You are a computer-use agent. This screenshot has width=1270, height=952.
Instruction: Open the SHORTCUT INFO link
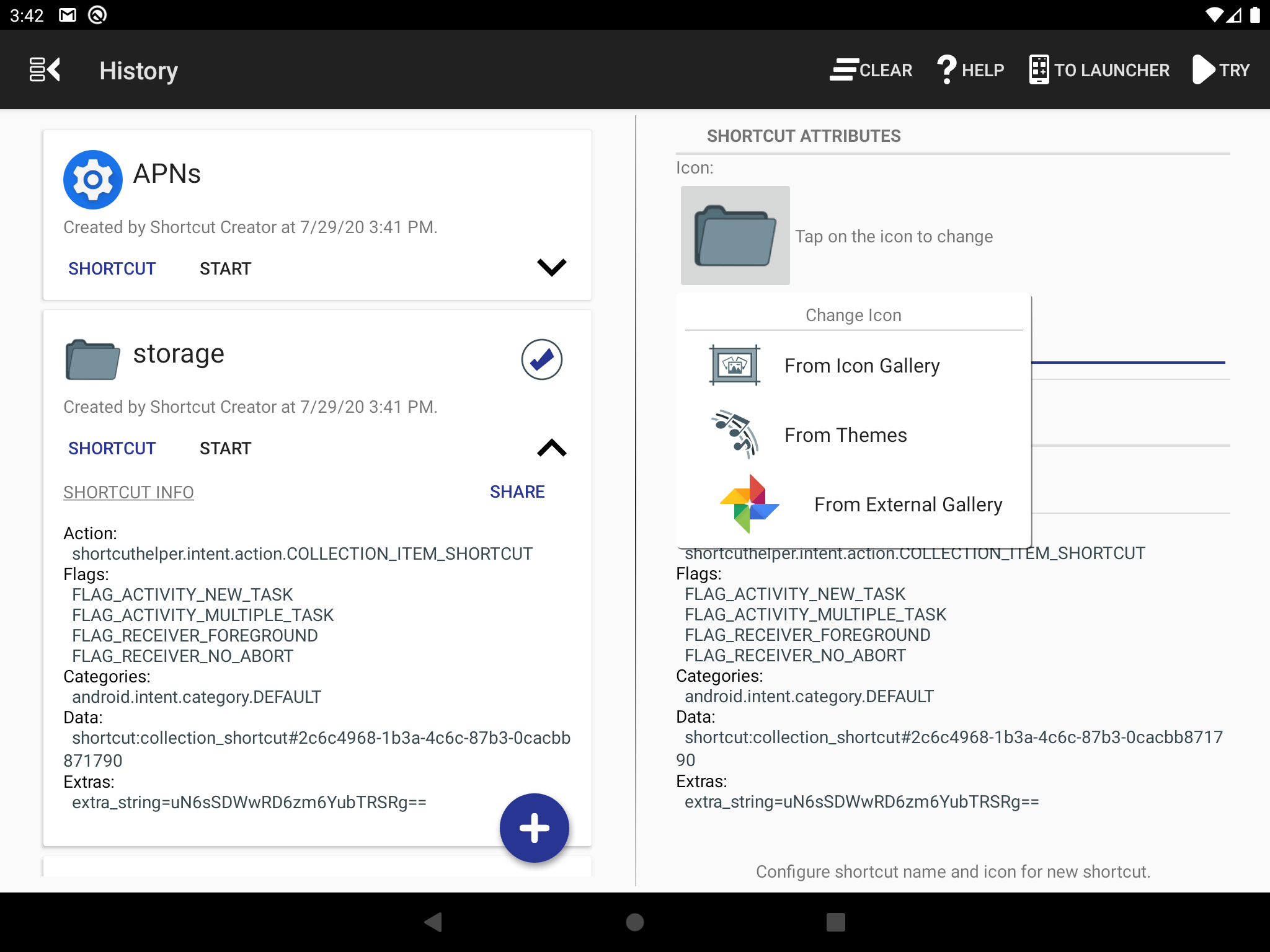point(128,492)
